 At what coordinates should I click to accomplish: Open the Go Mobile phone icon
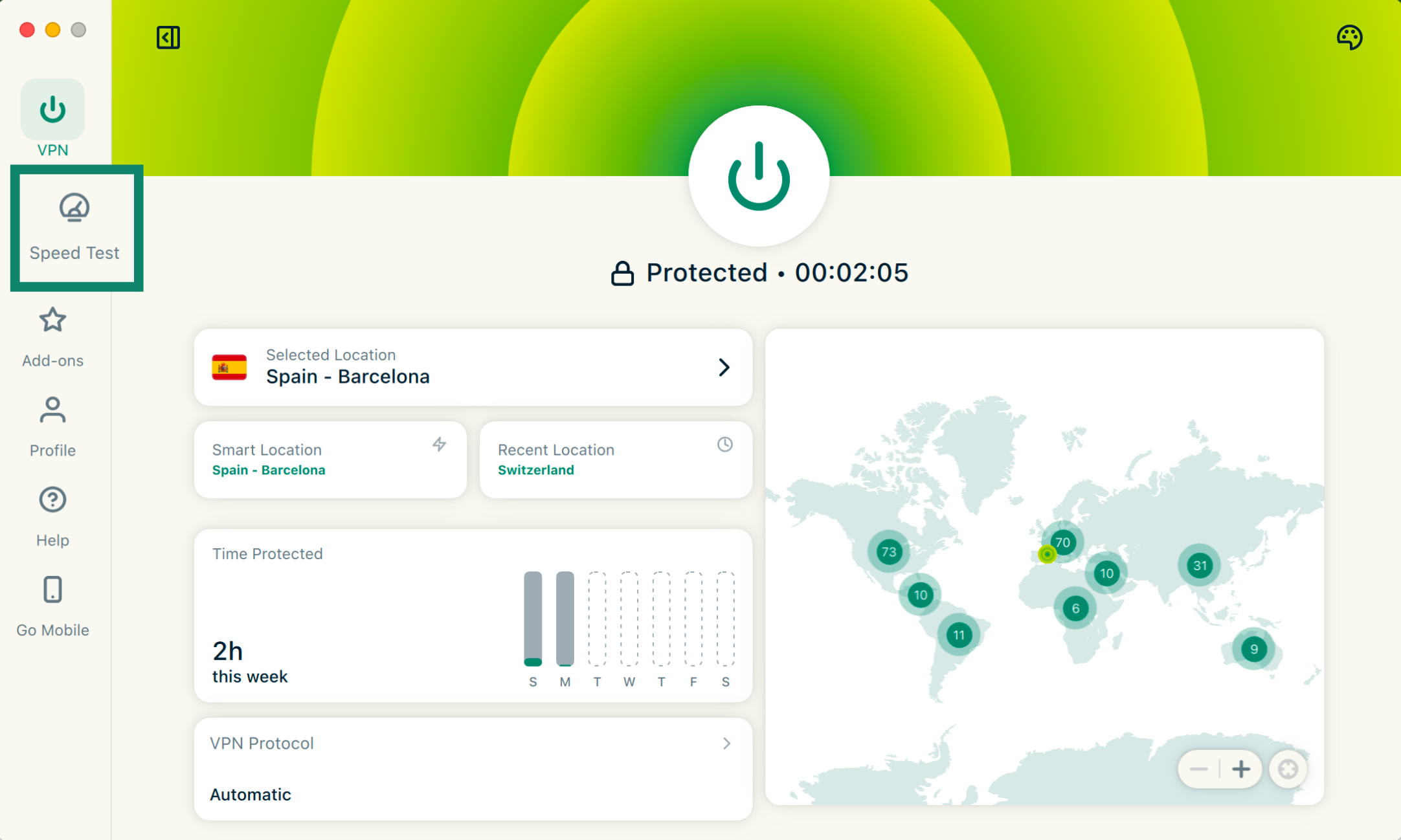pos(52,590)
